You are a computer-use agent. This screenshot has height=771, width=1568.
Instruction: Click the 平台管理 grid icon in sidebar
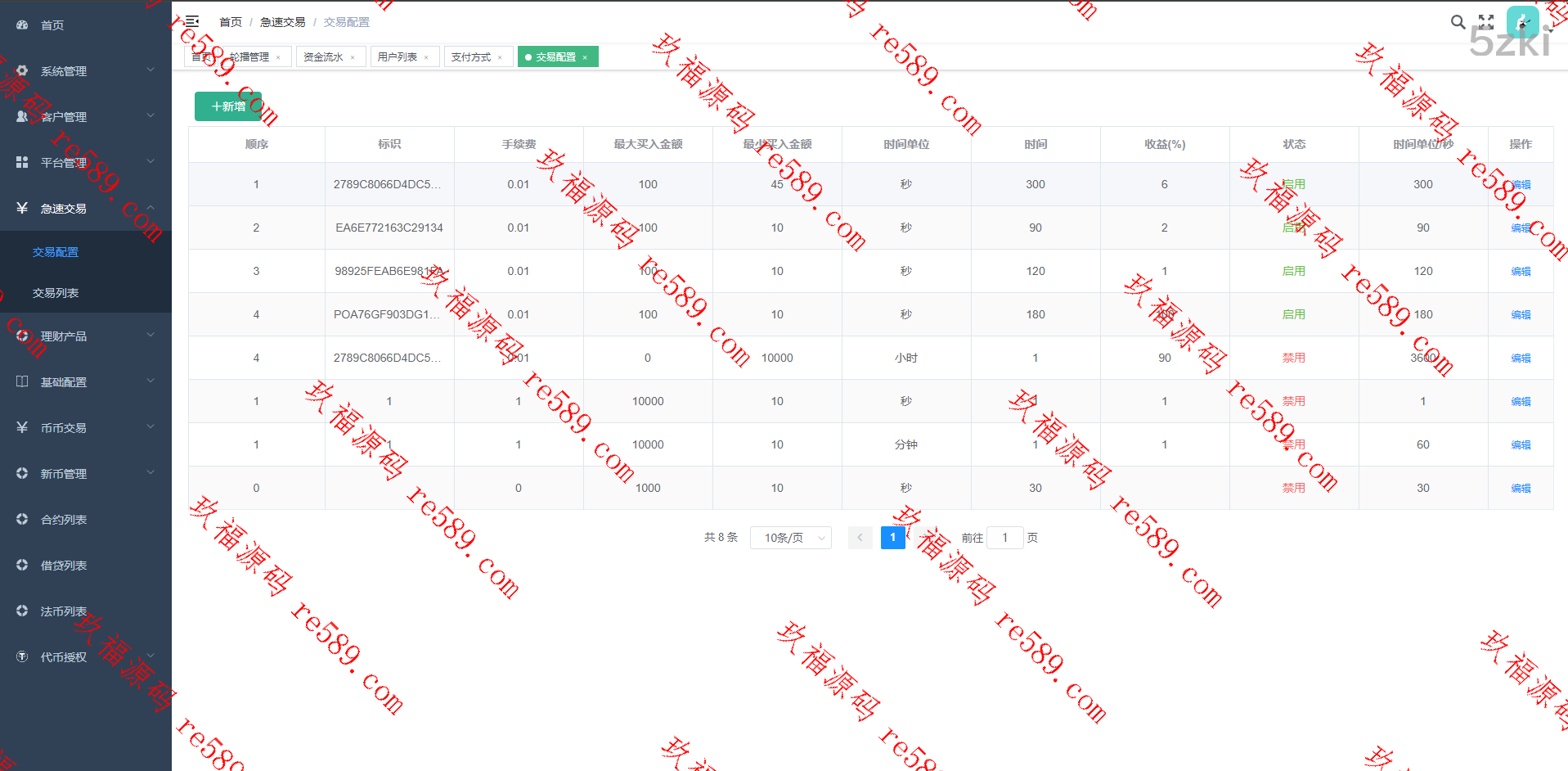(x=22, y=163)
